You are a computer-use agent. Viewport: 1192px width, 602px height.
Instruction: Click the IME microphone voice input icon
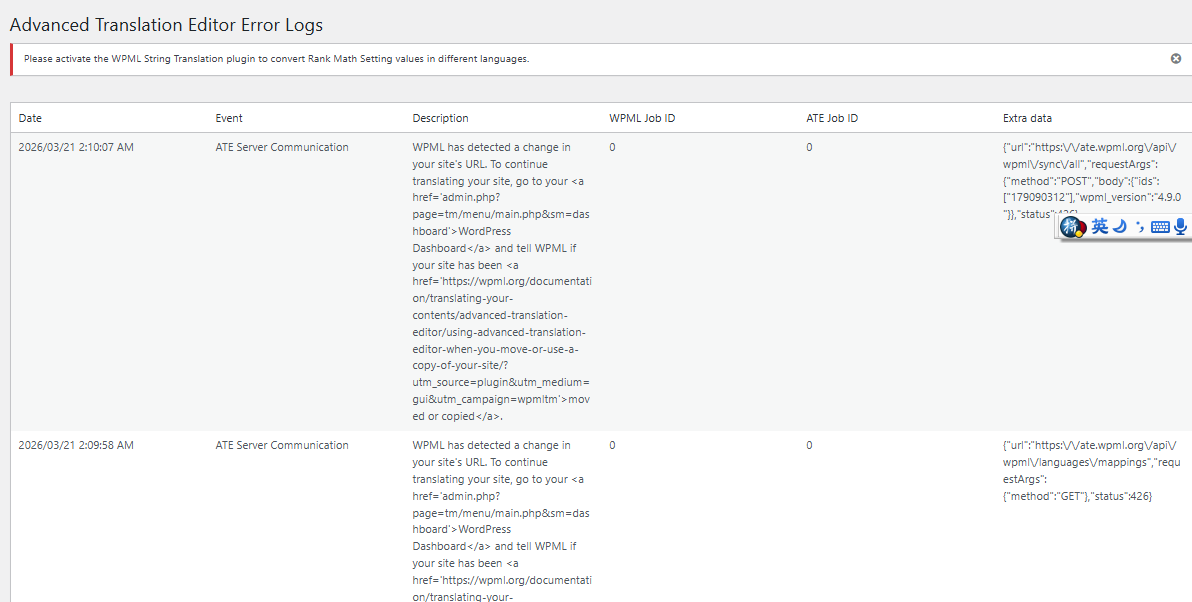click(x=1181, y=227)
